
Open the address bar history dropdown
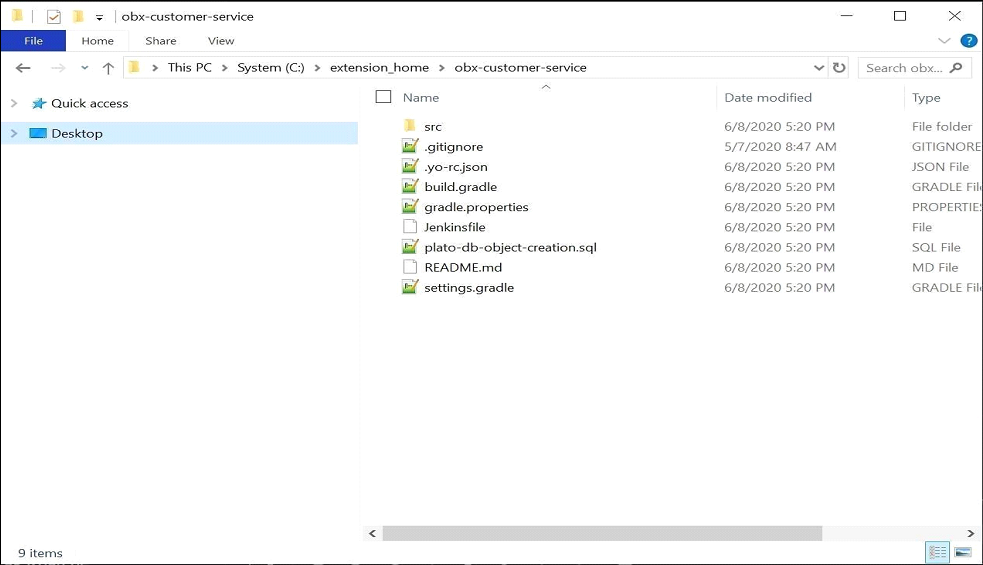(819, 68)
